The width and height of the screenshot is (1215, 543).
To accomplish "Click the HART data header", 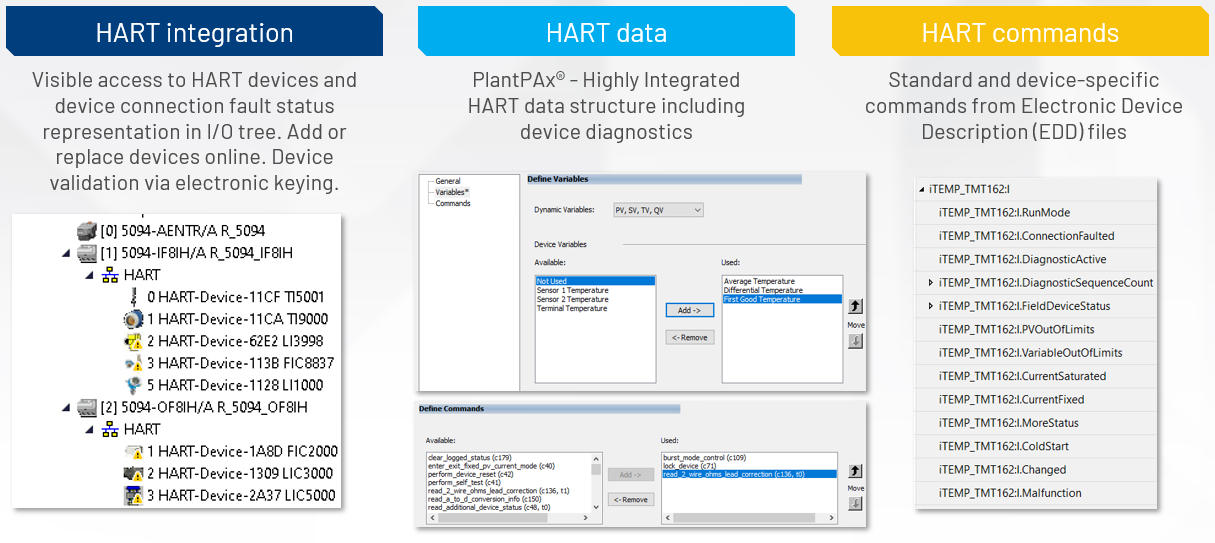I will pos(606,32).
